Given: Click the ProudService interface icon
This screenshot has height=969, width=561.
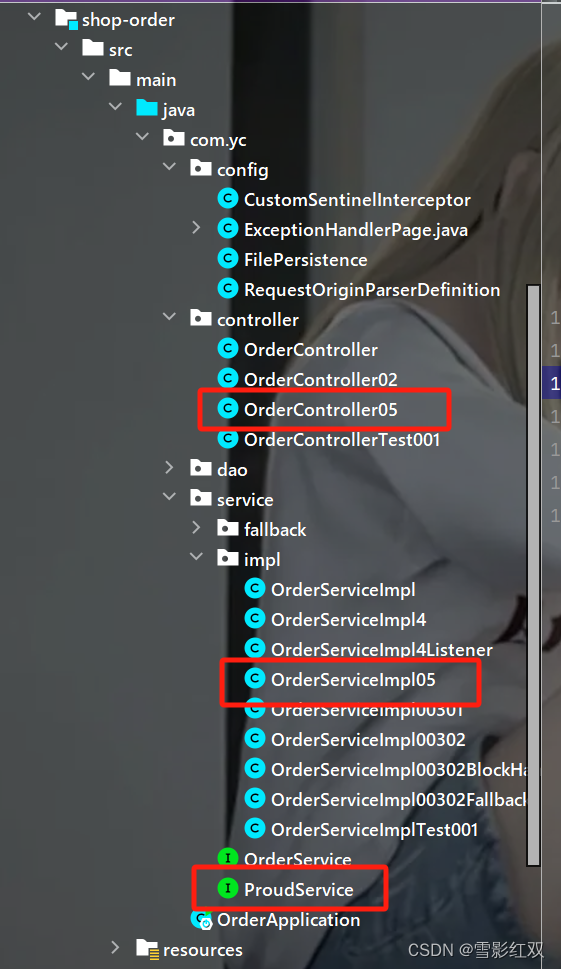Looking at the screenshot, I should point(228,889).
